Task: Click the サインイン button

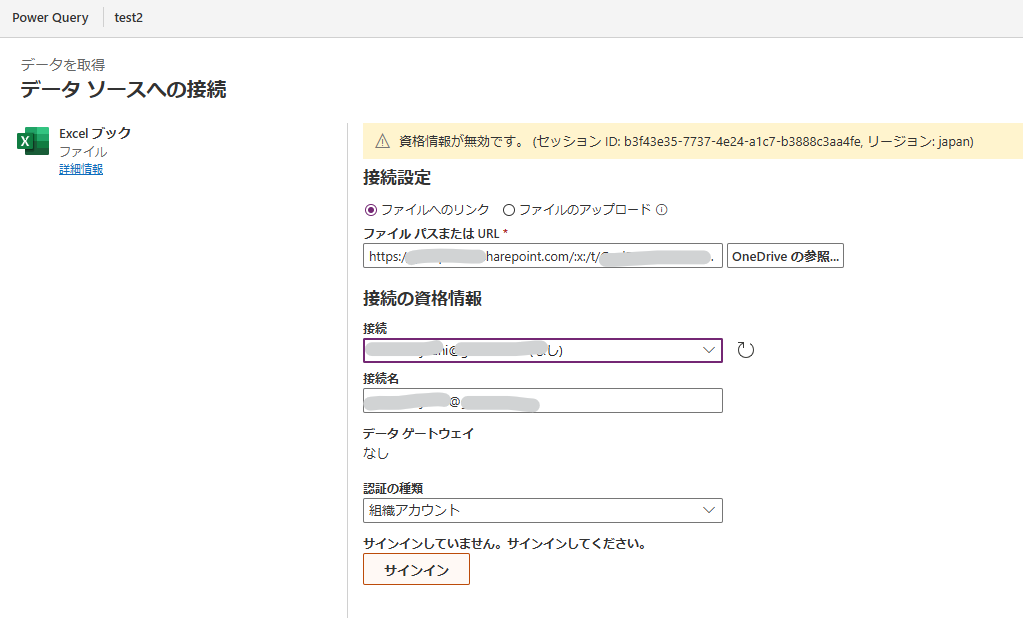Action: [x=416, y=569]
